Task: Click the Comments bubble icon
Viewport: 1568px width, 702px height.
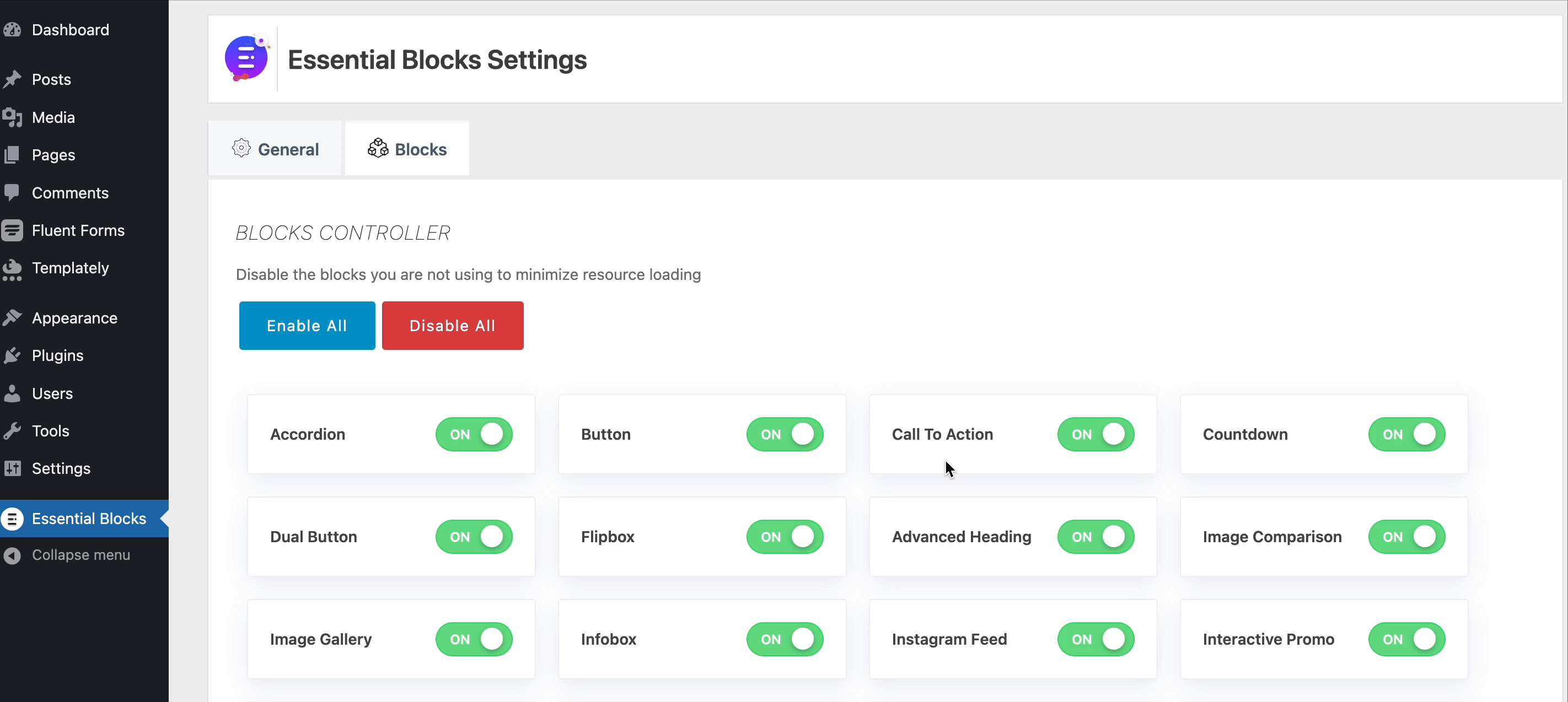Action: 12,192
